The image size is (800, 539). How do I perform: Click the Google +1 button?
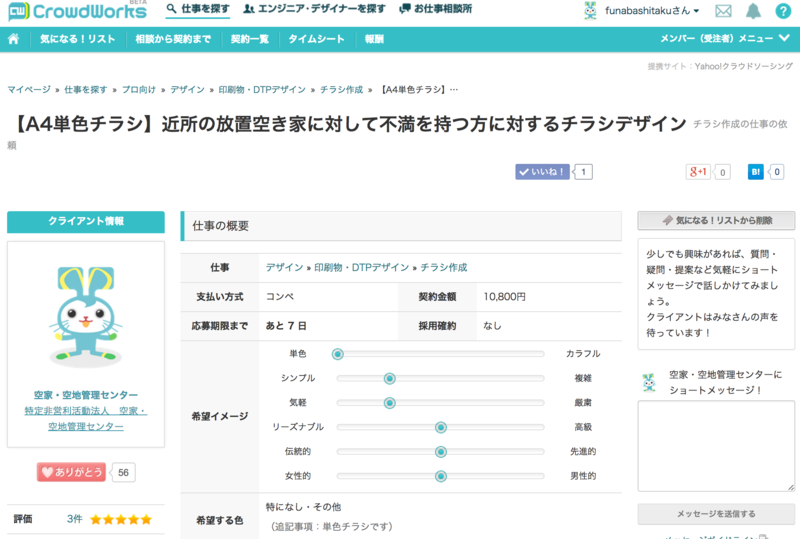698,172
